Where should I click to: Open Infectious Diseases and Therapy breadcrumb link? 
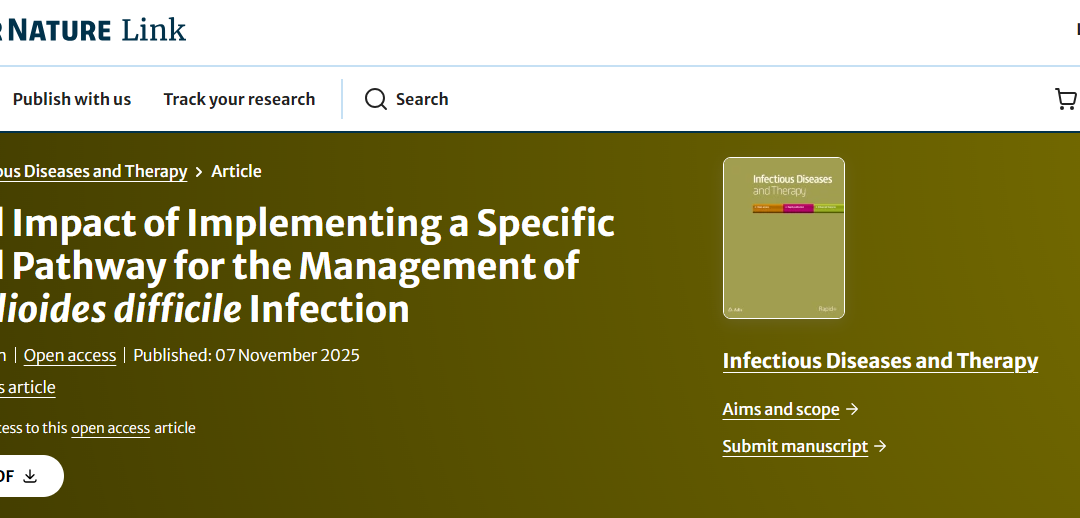point(93,171)
